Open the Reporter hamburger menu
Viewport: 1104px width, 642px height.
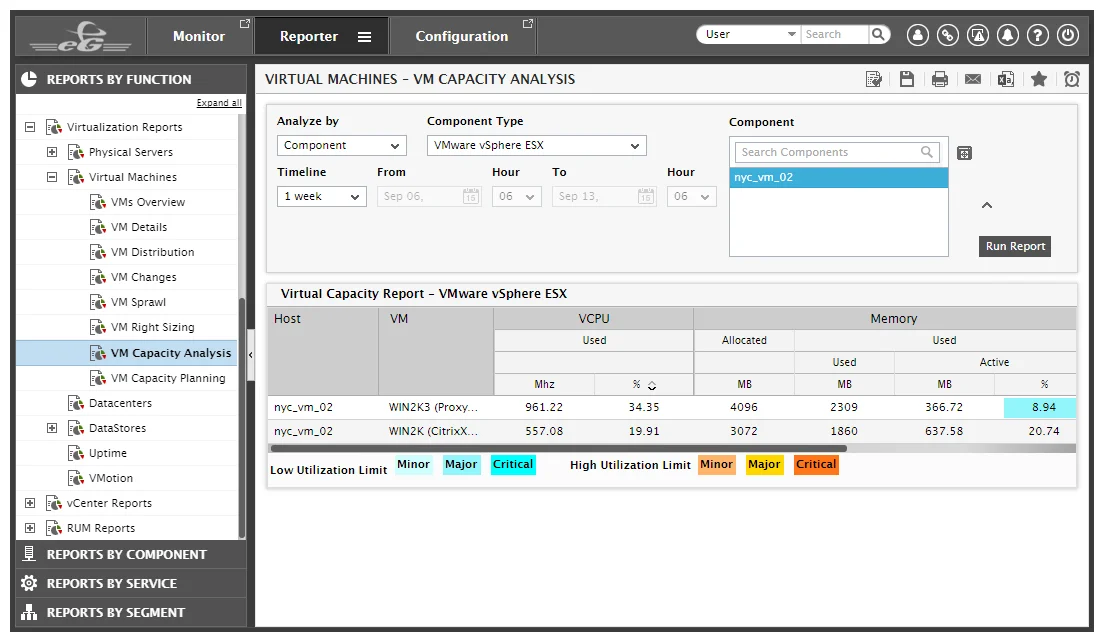[364, 37]
